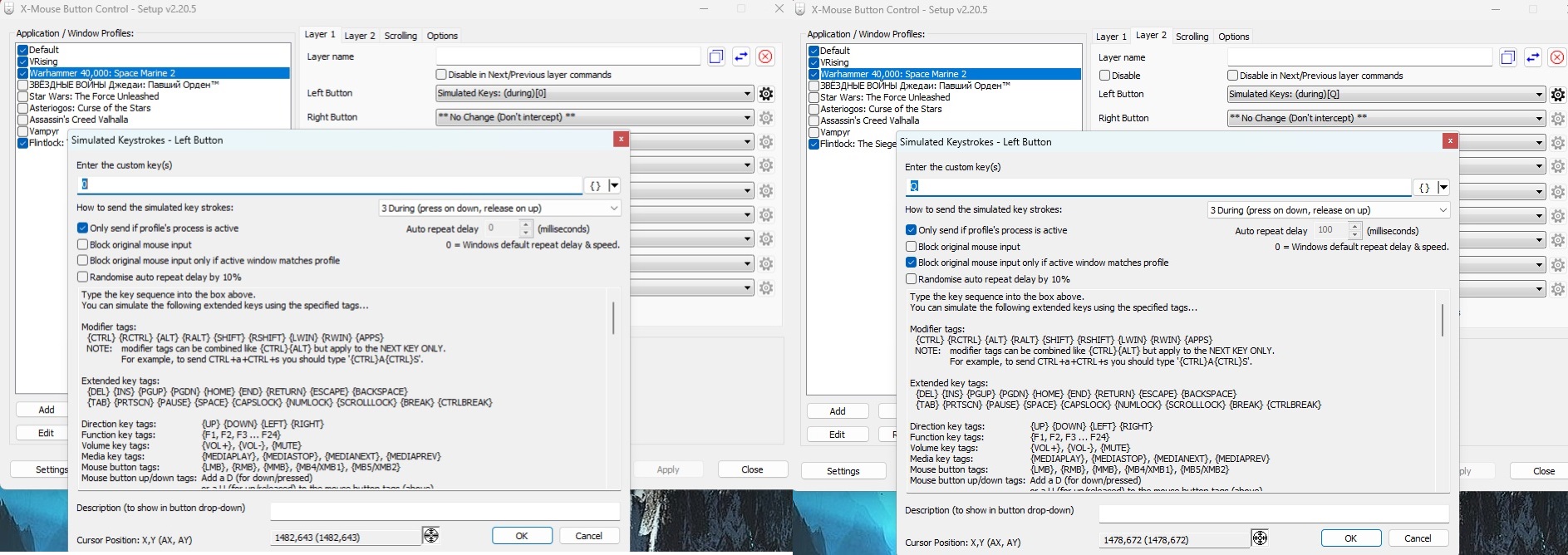Open Left Button gear settings in right window

(1558, 95)
